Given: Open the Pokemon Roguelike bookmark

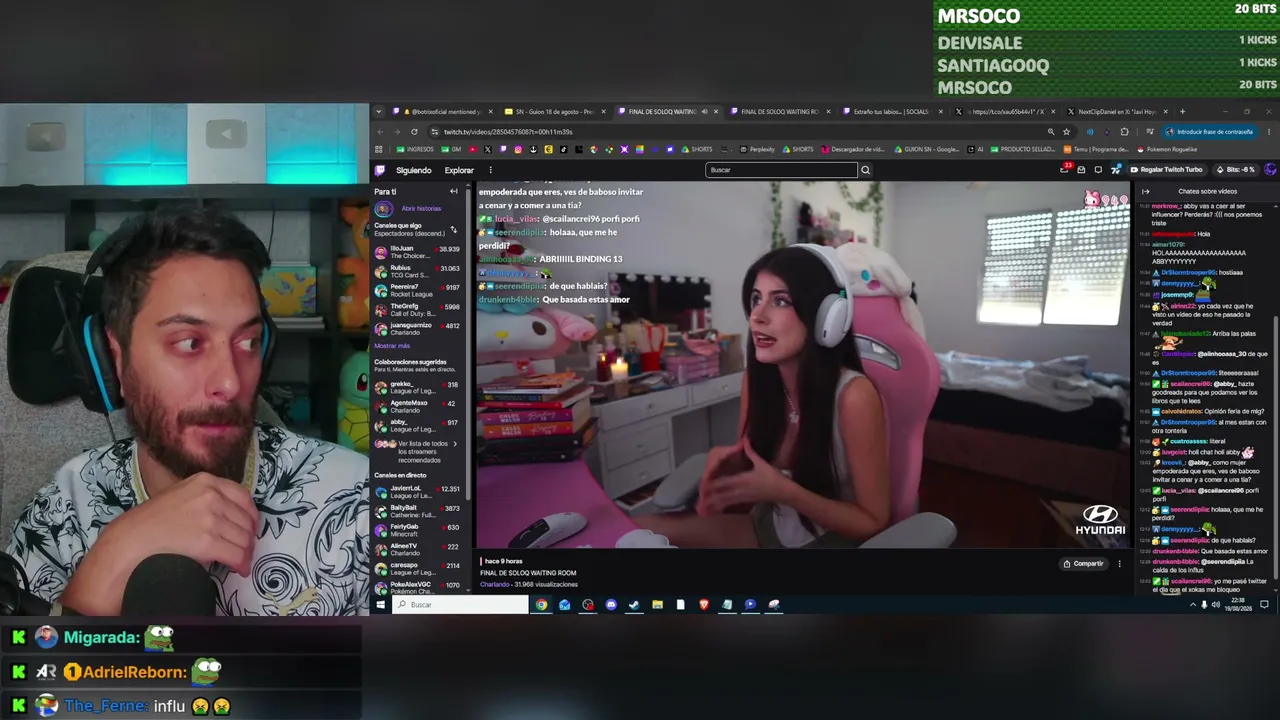Looking at the screenshot, I should coord(1167,149).
